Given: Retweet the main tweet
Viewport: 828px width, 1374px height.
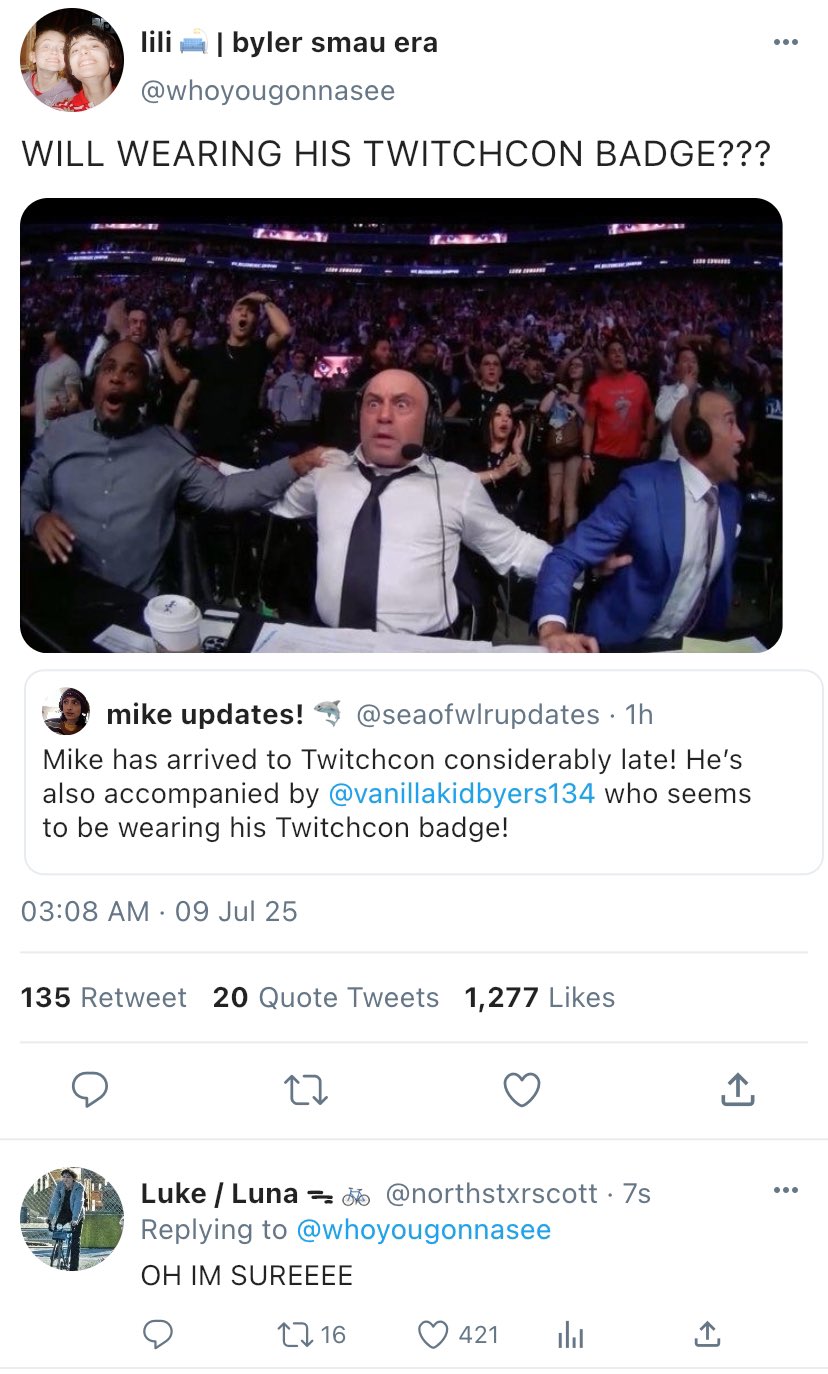Looking at the screenshot, I should [305, 1090].
